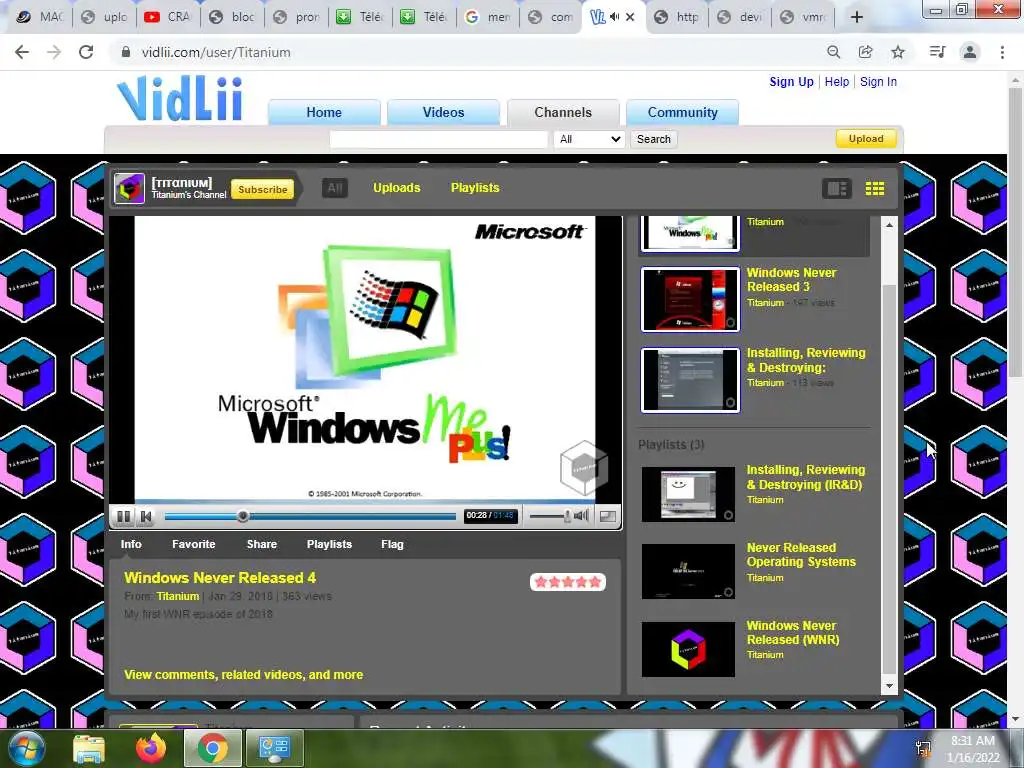Open the Playlists tab below the video
The height and width of the screenshot is (768, 1024).
pyautogui.click(x=329, y=544)
